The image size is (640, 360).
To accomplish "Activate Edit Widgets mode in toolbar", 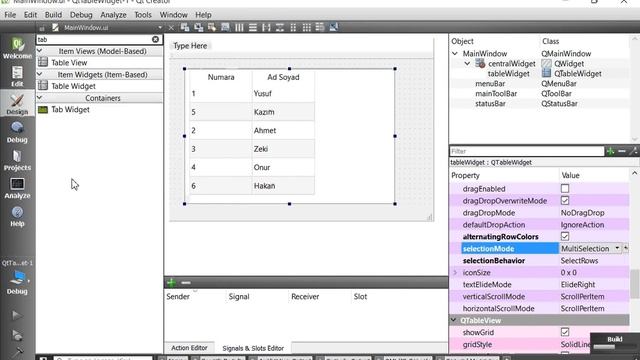I will pos(185,27).
